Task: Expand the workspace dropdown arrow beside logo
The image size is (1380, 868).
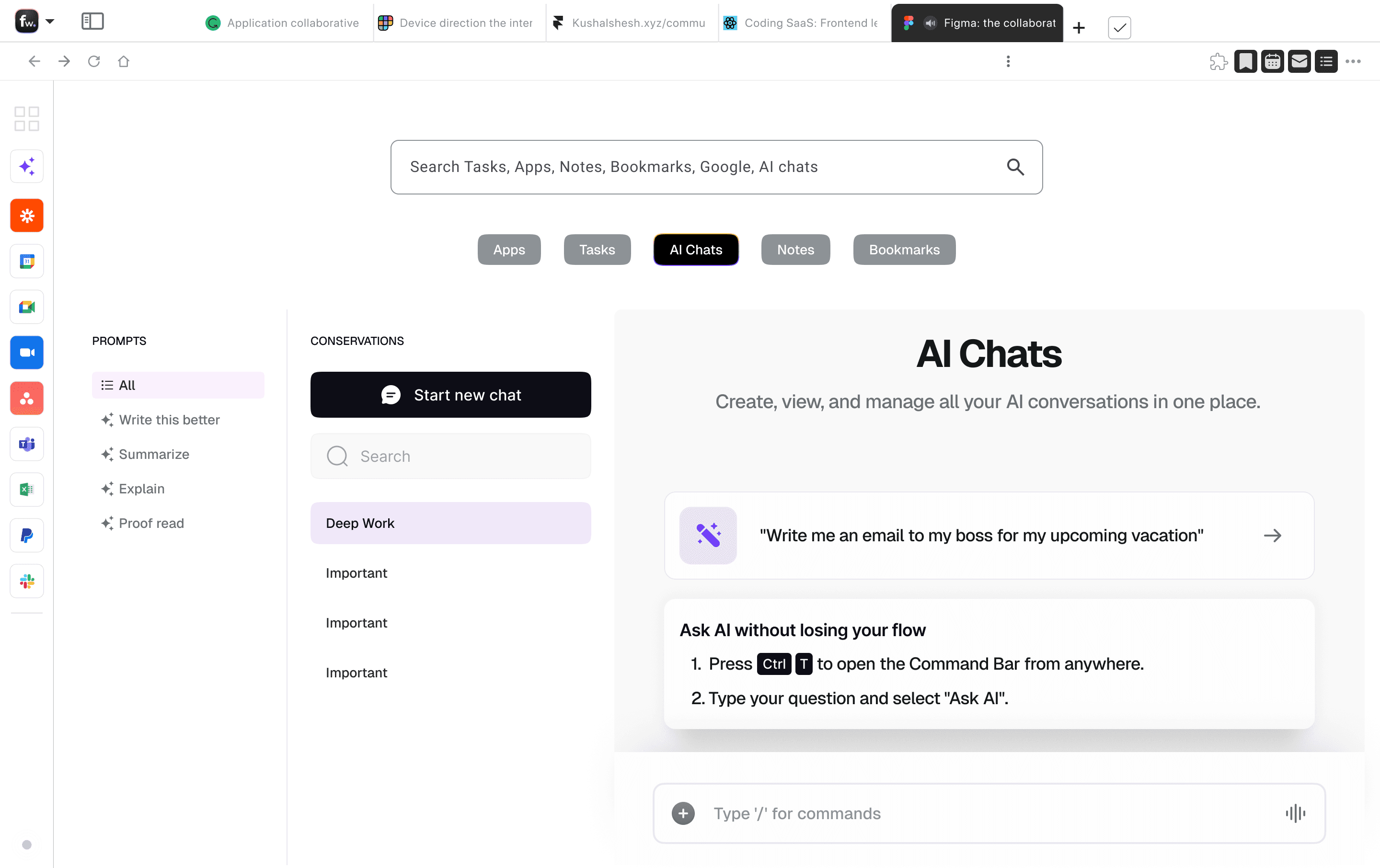Action: click(50, 22)
